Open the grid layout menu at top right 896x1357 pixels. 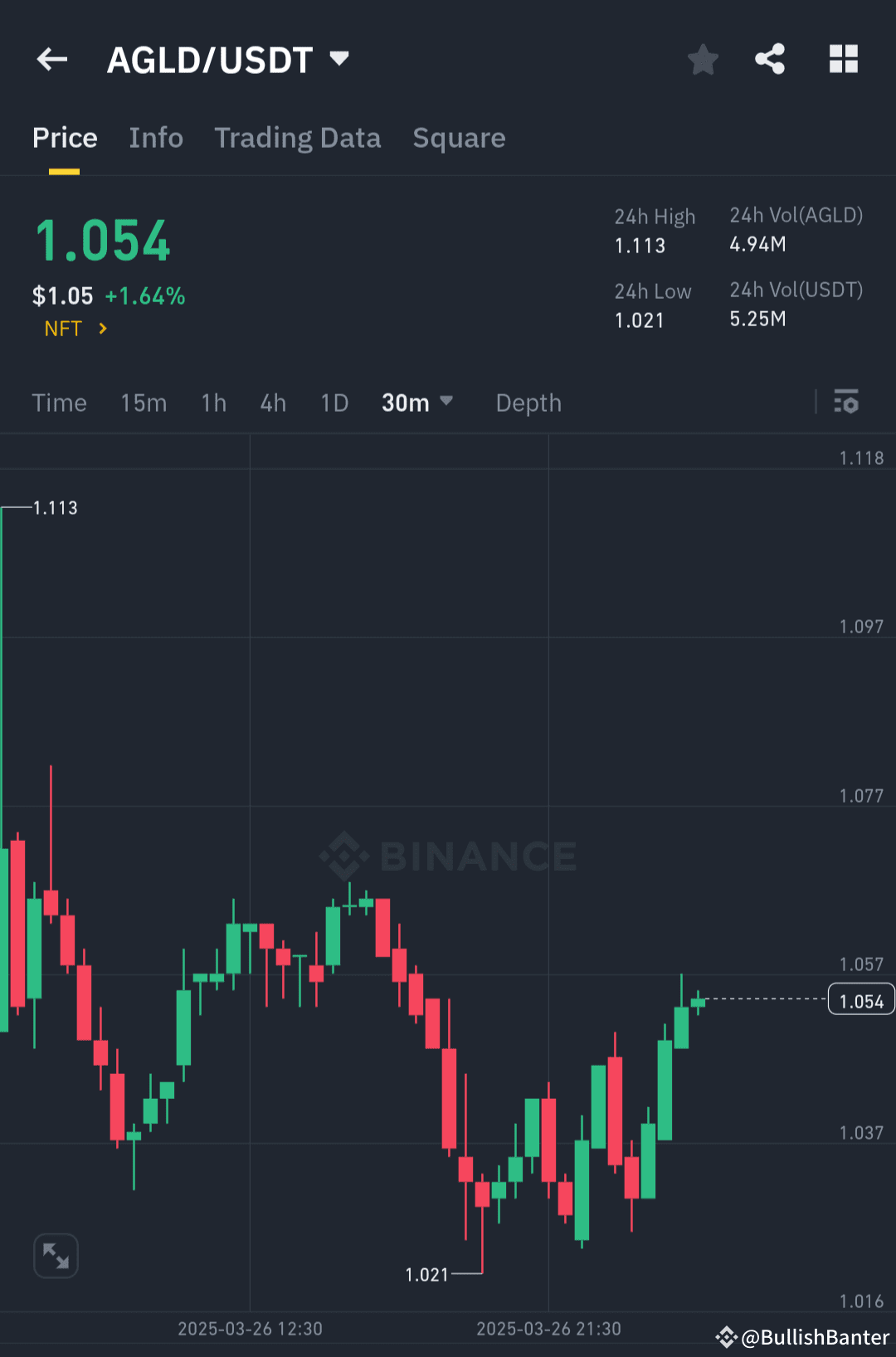coord(844,59)
